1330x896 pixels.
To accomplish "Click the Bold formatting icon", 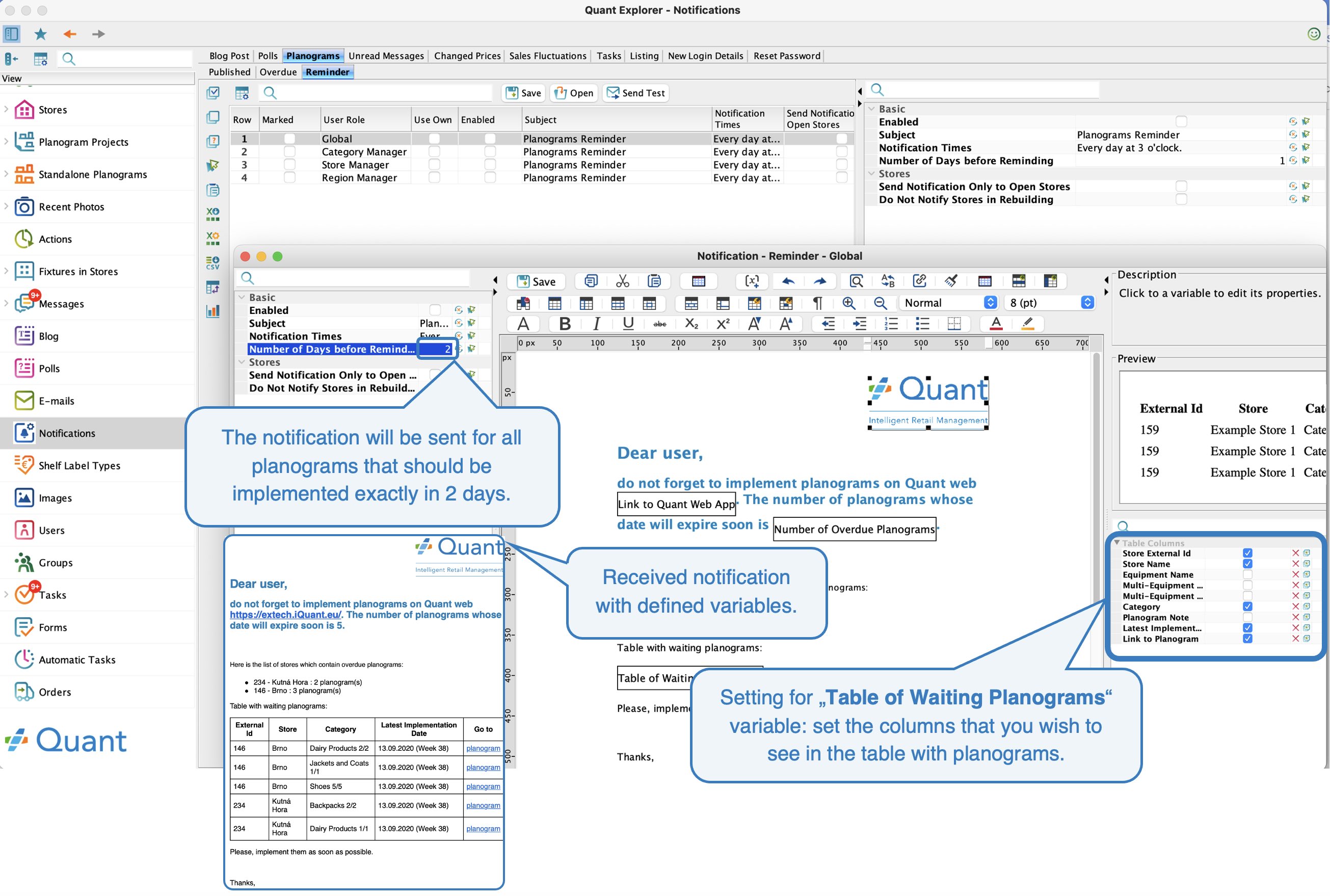I will [565, 324].
